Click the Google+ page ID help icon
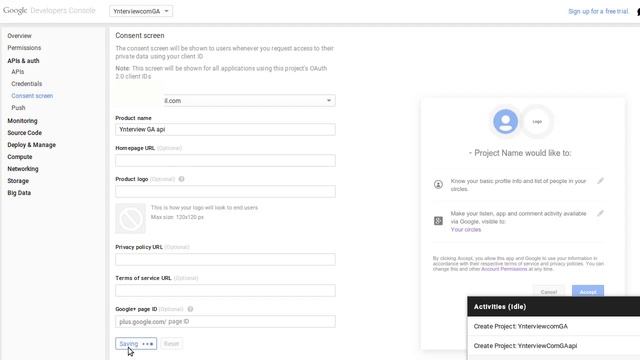 click(x=190, y=309)
